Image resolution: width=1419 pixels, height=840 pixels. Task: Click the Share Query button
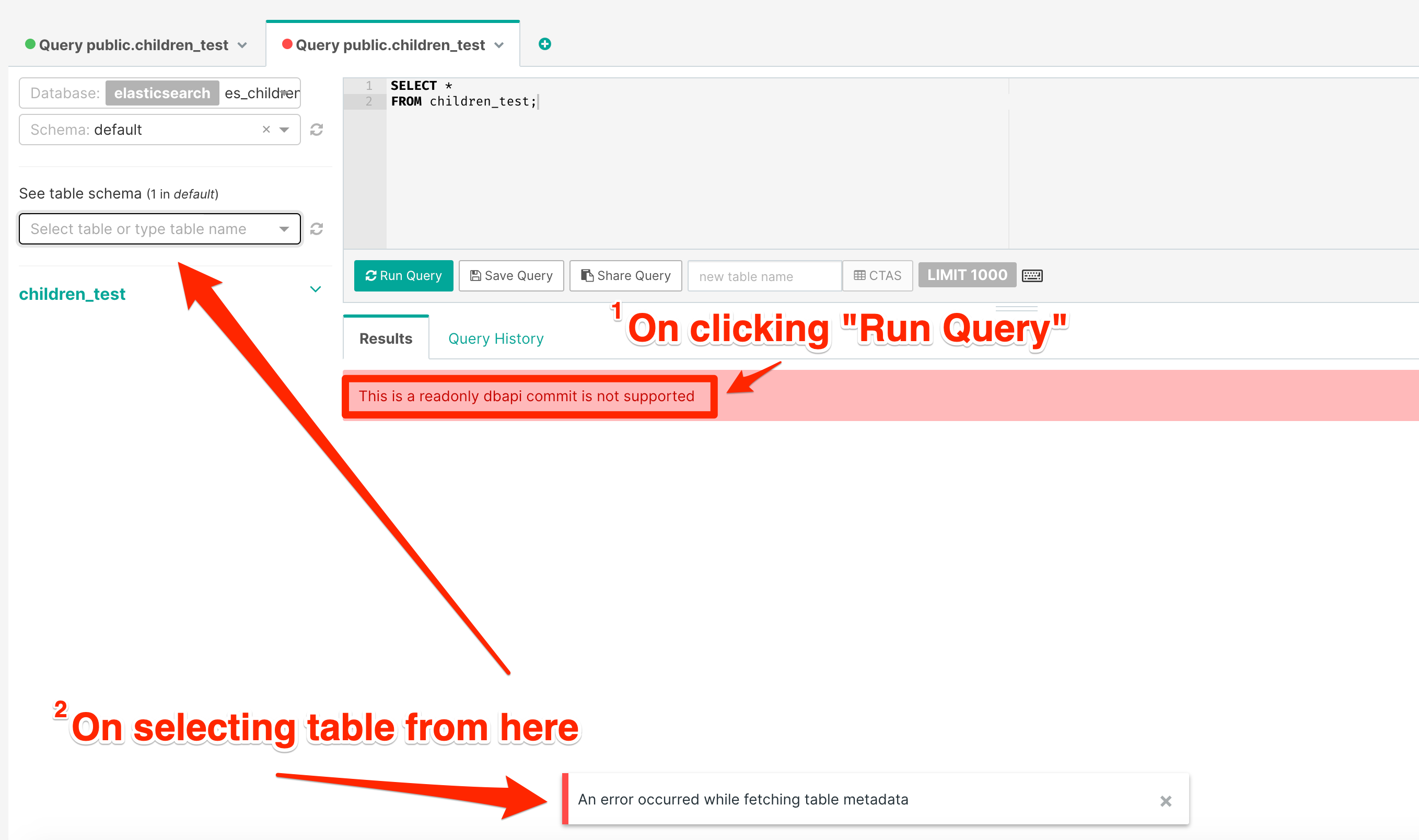(x=625, y=276)
